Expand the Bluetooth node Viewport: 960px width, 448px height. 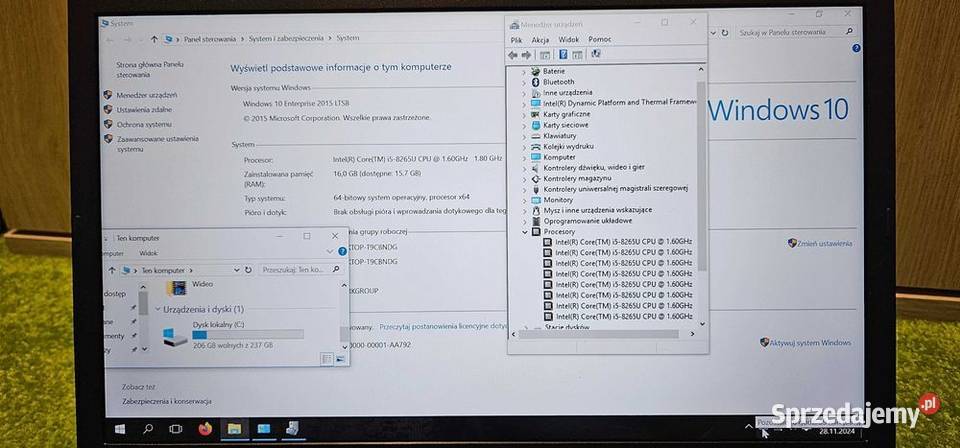[523, 82]
